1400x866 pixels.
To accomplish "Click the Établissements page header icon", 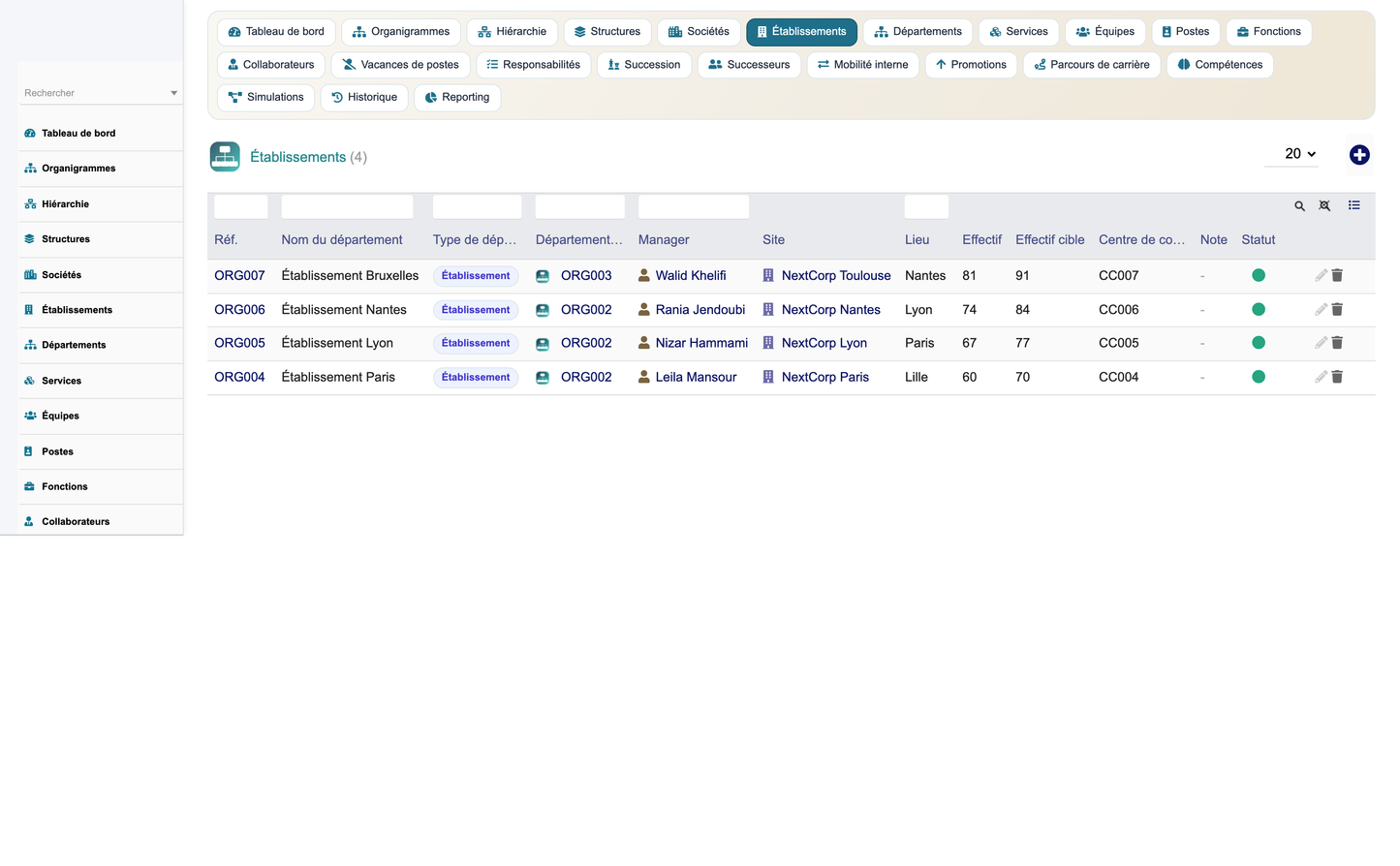I will pyautogui.click(x=225, y=156).
